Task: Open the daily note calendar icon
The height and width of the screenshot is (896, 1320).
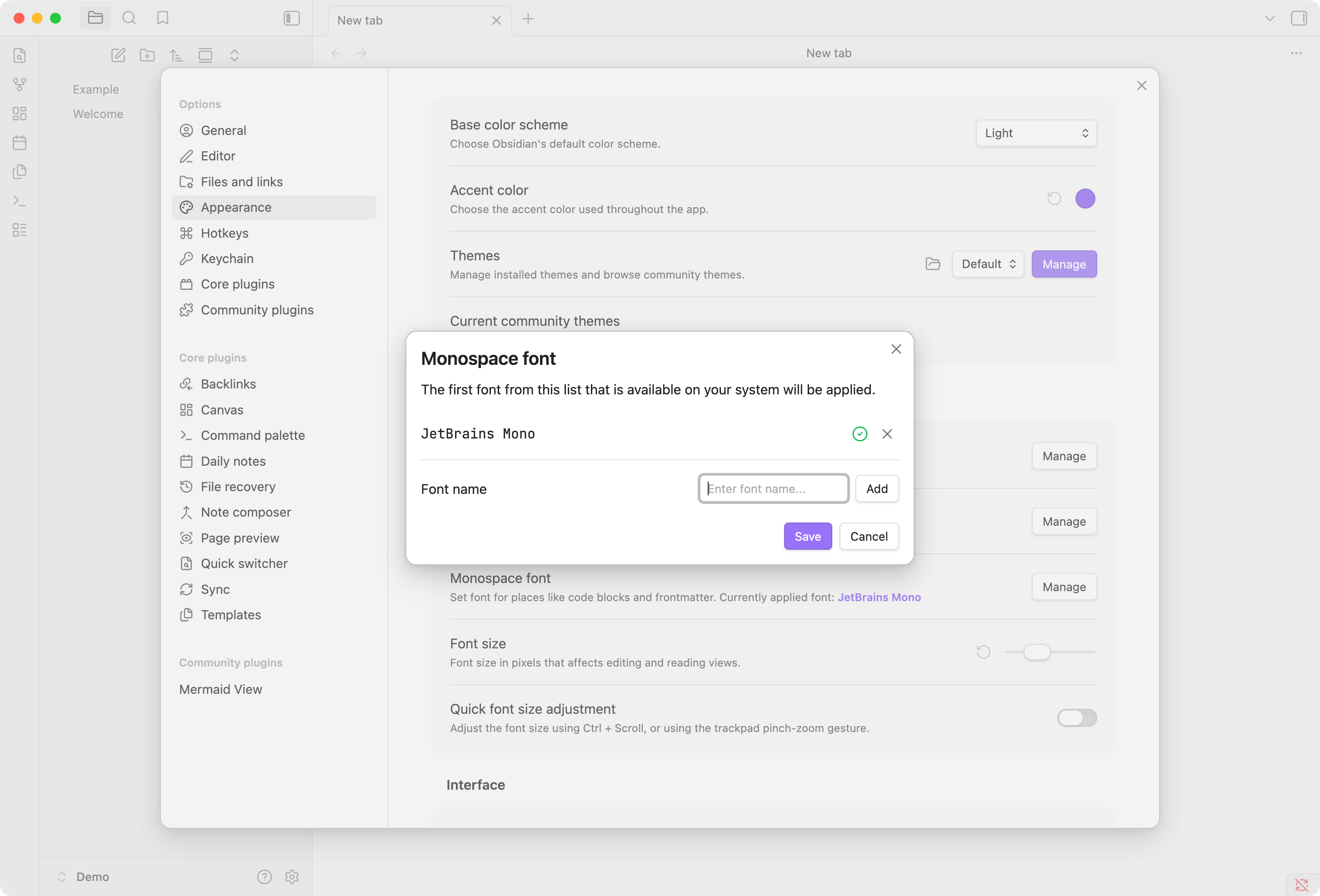Action: click(19, 143)
